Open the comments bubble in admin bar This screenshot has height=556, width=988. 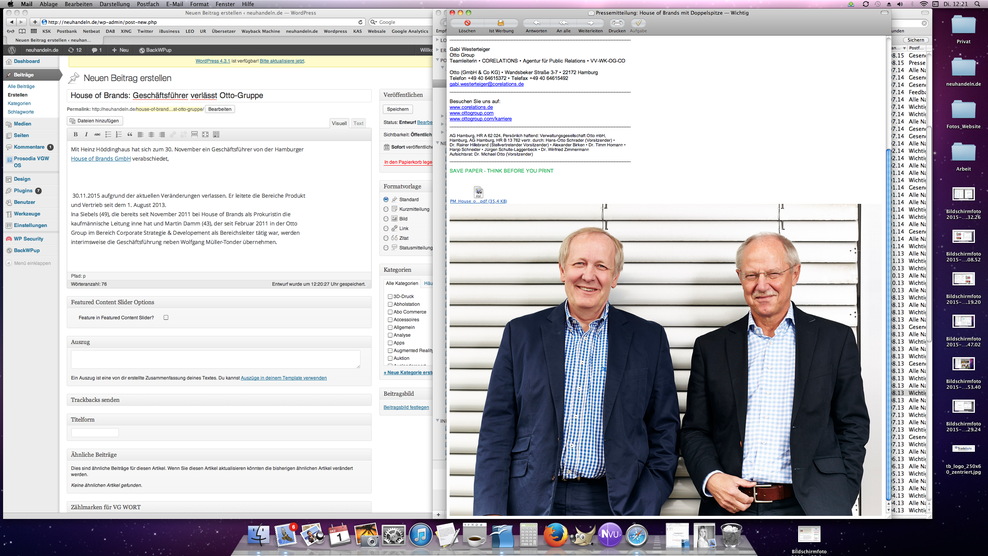pyautogui.click(x=96, y=50)
